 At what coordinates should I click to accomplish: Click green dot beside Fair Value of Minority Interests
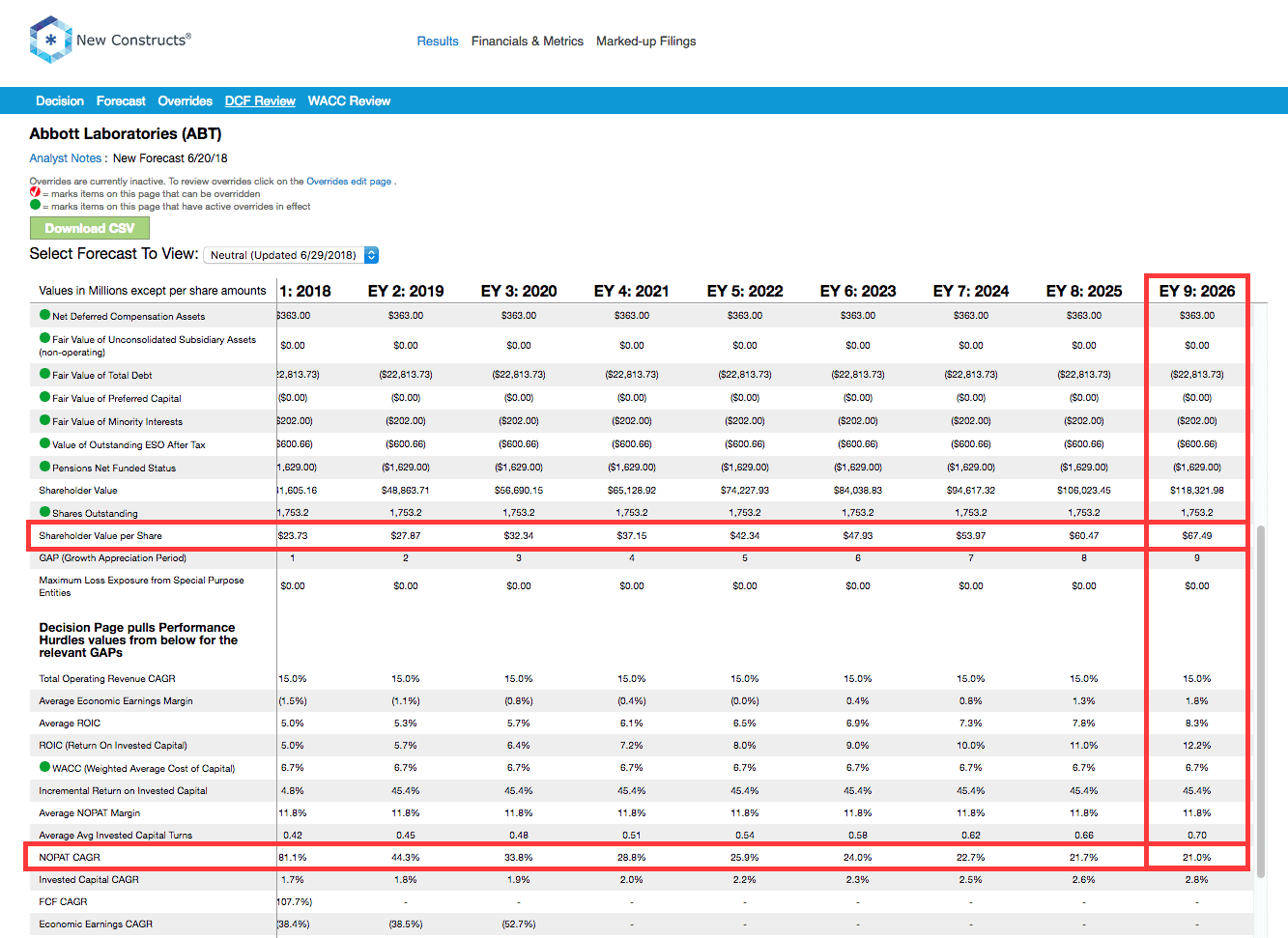[x=44, y=420]
